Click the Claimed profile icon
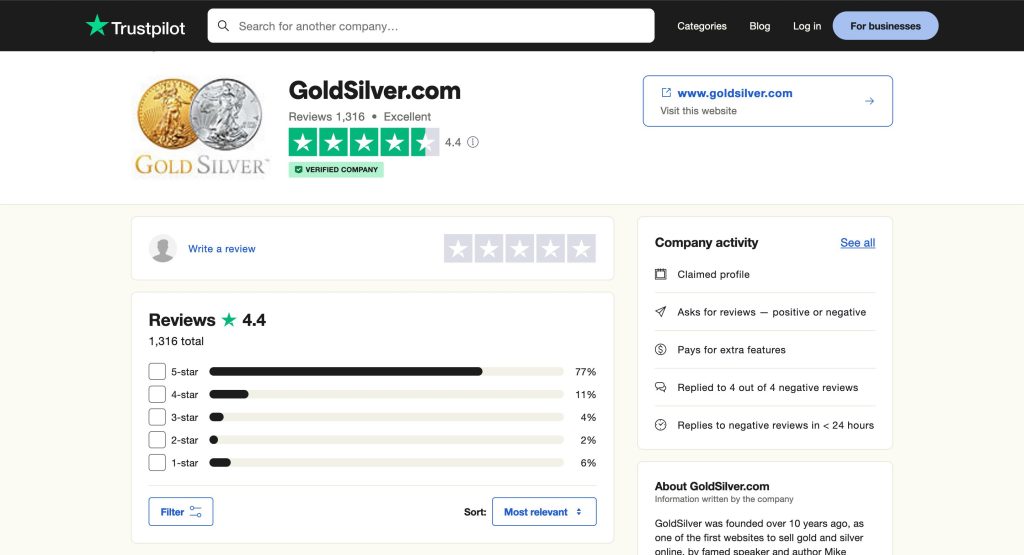Viewport: 1024px width, 555px height. (x=660, y=274)
